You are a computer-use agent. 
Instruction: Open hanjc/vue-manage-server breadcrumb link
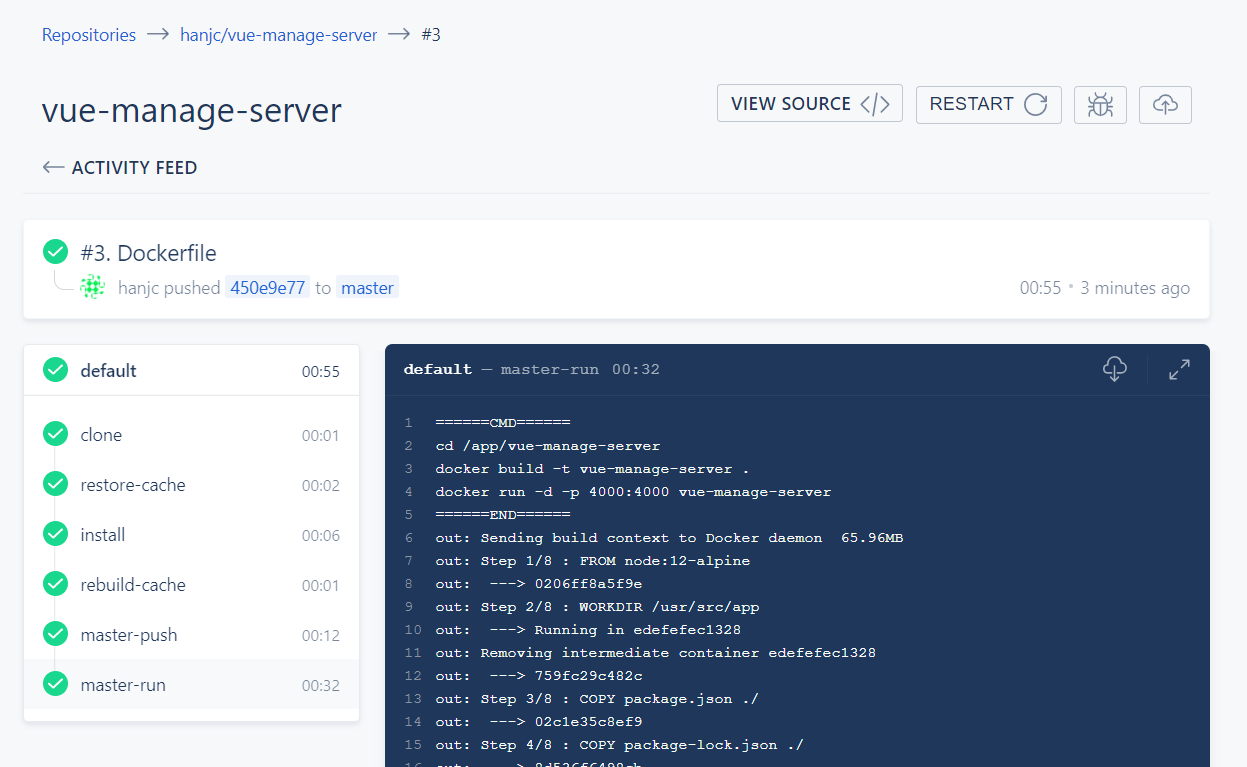tap(279, 35)
